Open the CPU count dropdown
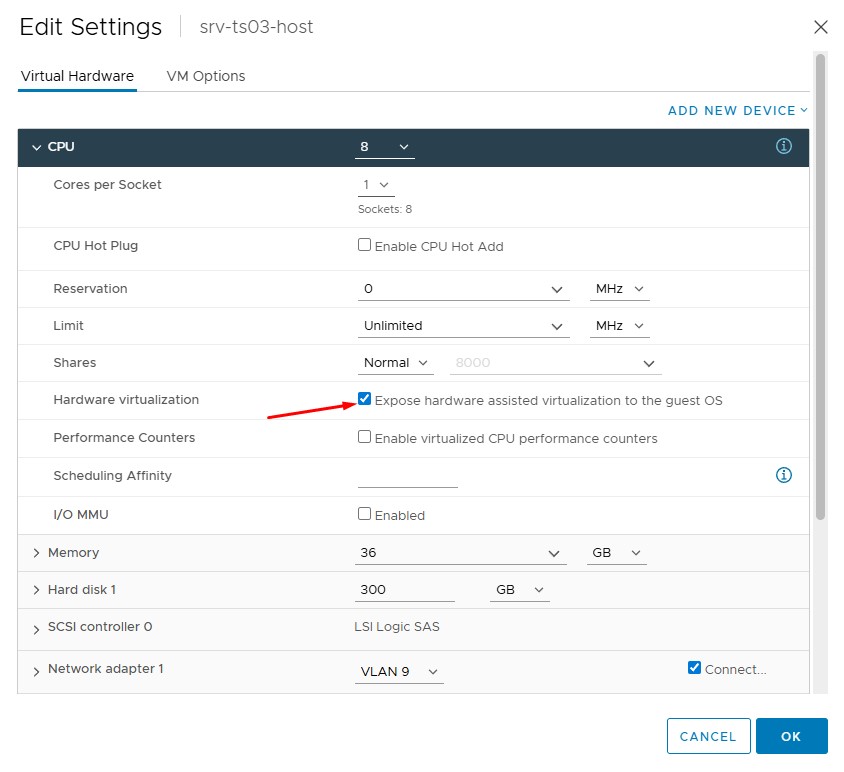The image size is (844, 772). 386,147
